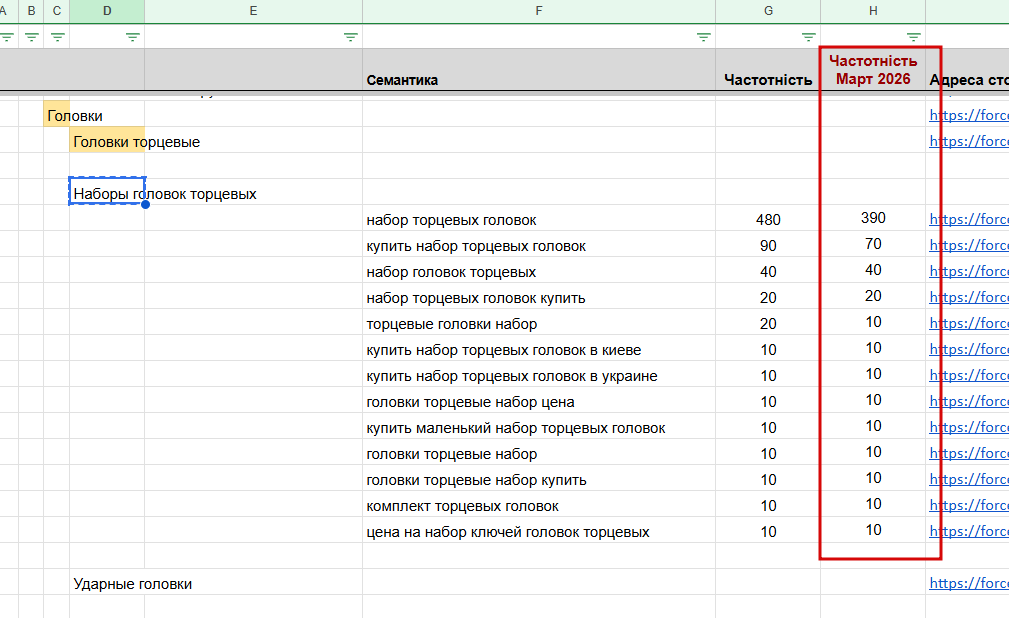Open filter dropdown in column G

tap(809, 37)
